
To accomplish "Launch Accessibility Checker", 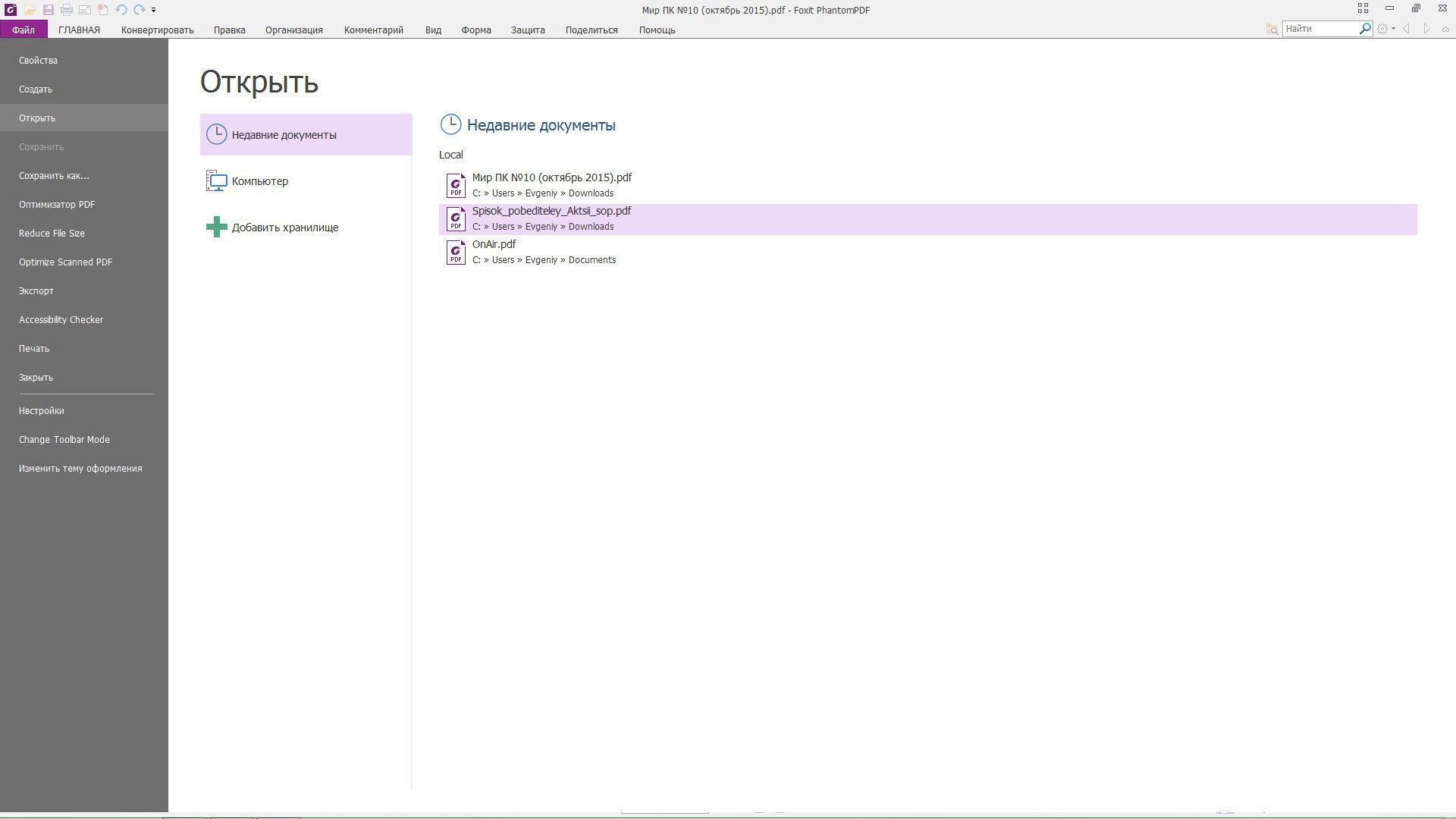I will click(x=84, y=319).
